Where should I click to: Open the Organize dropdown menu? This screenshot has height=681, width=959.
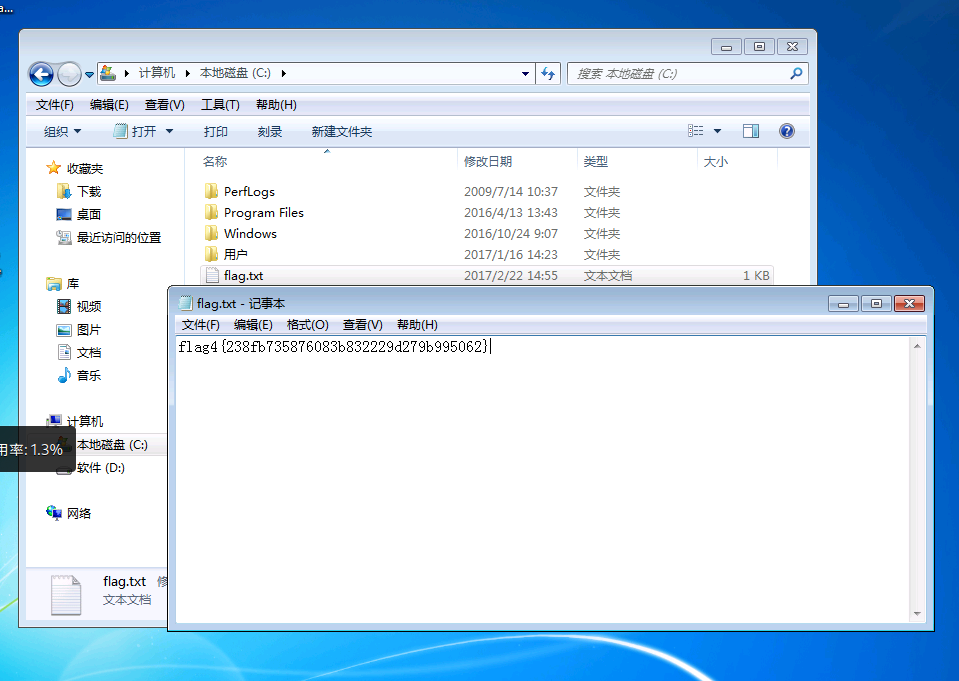[x=62, y=132]
